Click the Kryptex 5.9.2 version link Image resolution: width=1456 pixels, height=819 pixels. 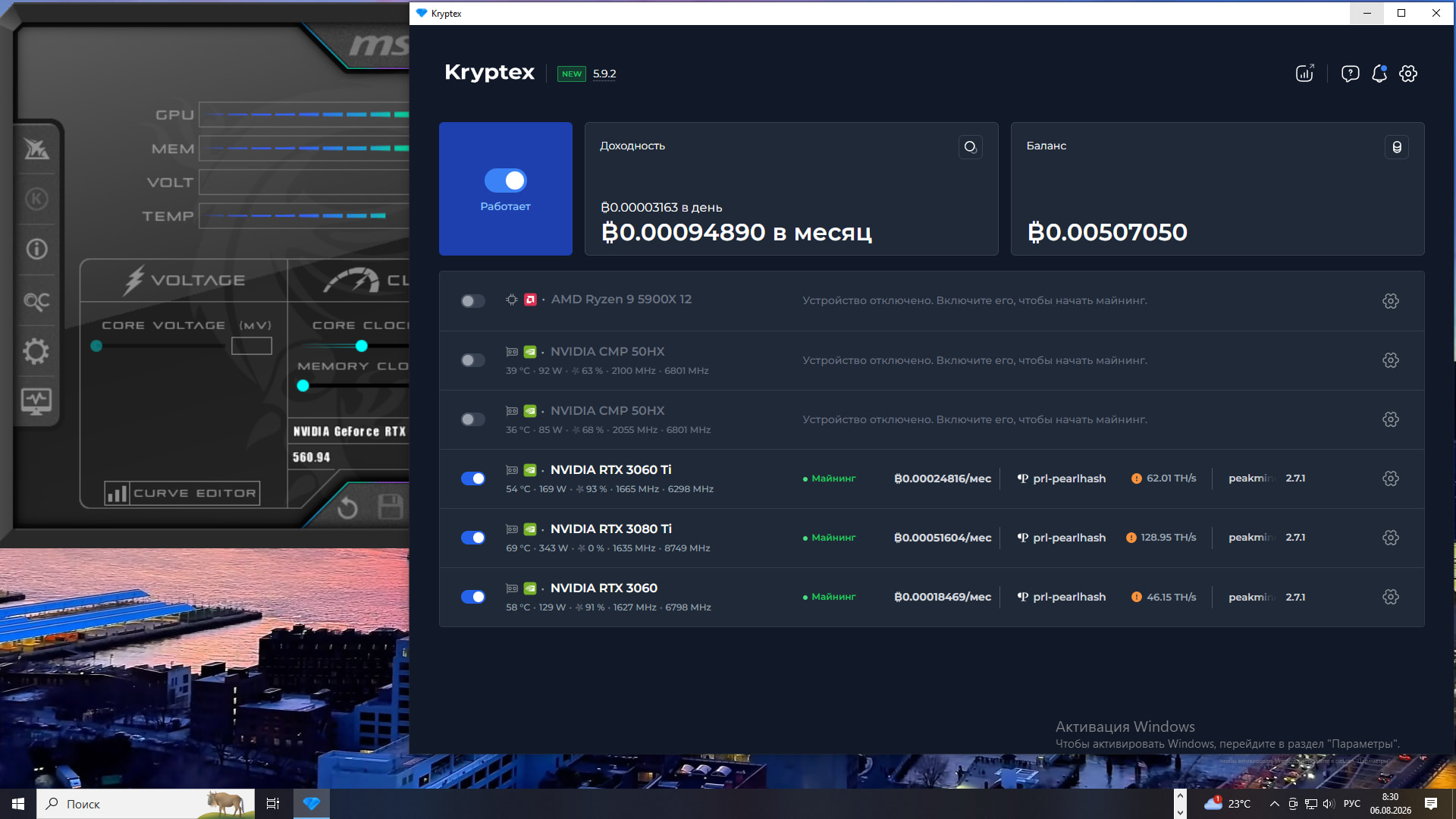pyautogui.click(x=604, y=74)
